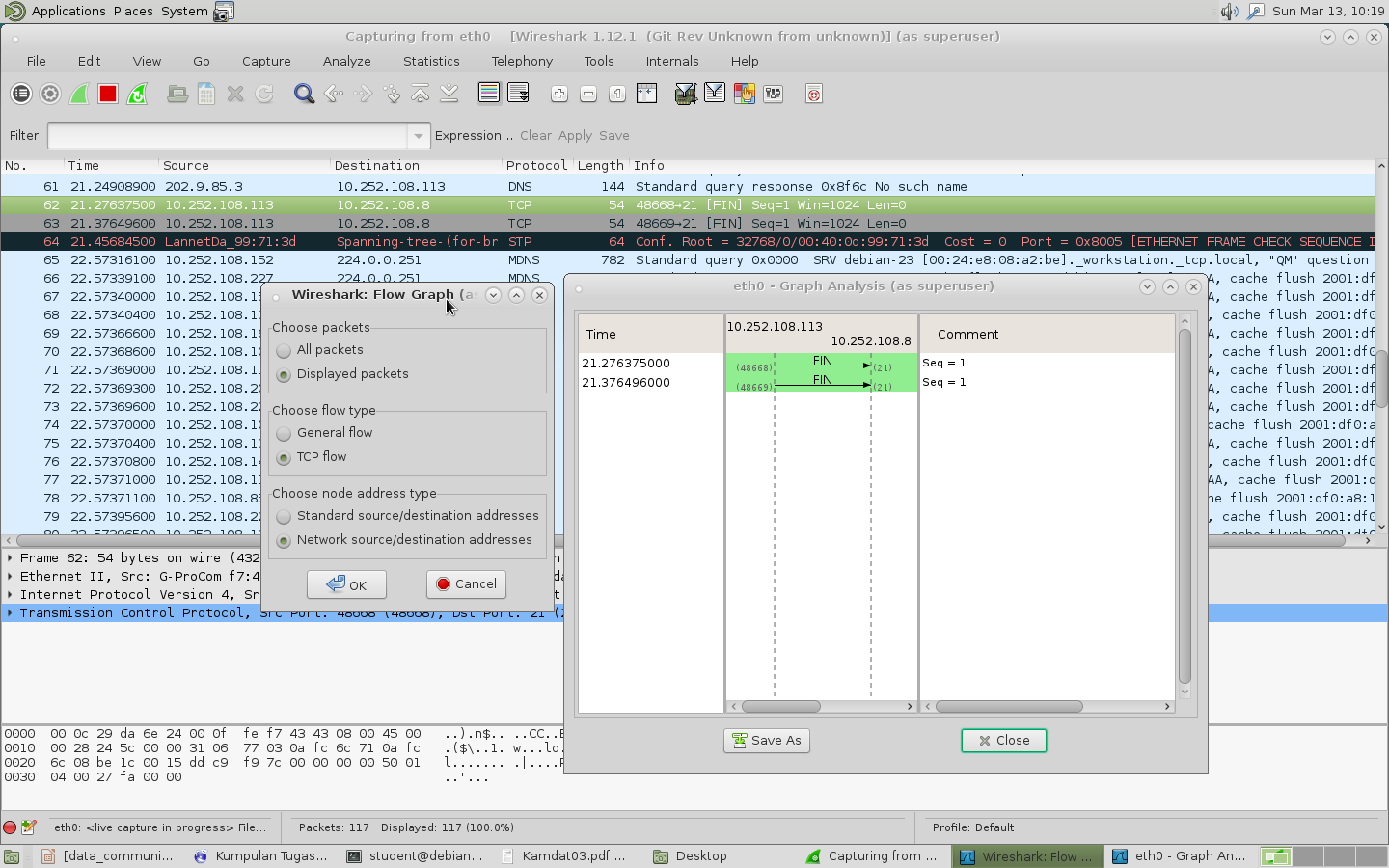Screen dimensions: 1389x868
Task: Close the Graph Analysis window button
Action: pyautogui.click(x=1004, y=741)
